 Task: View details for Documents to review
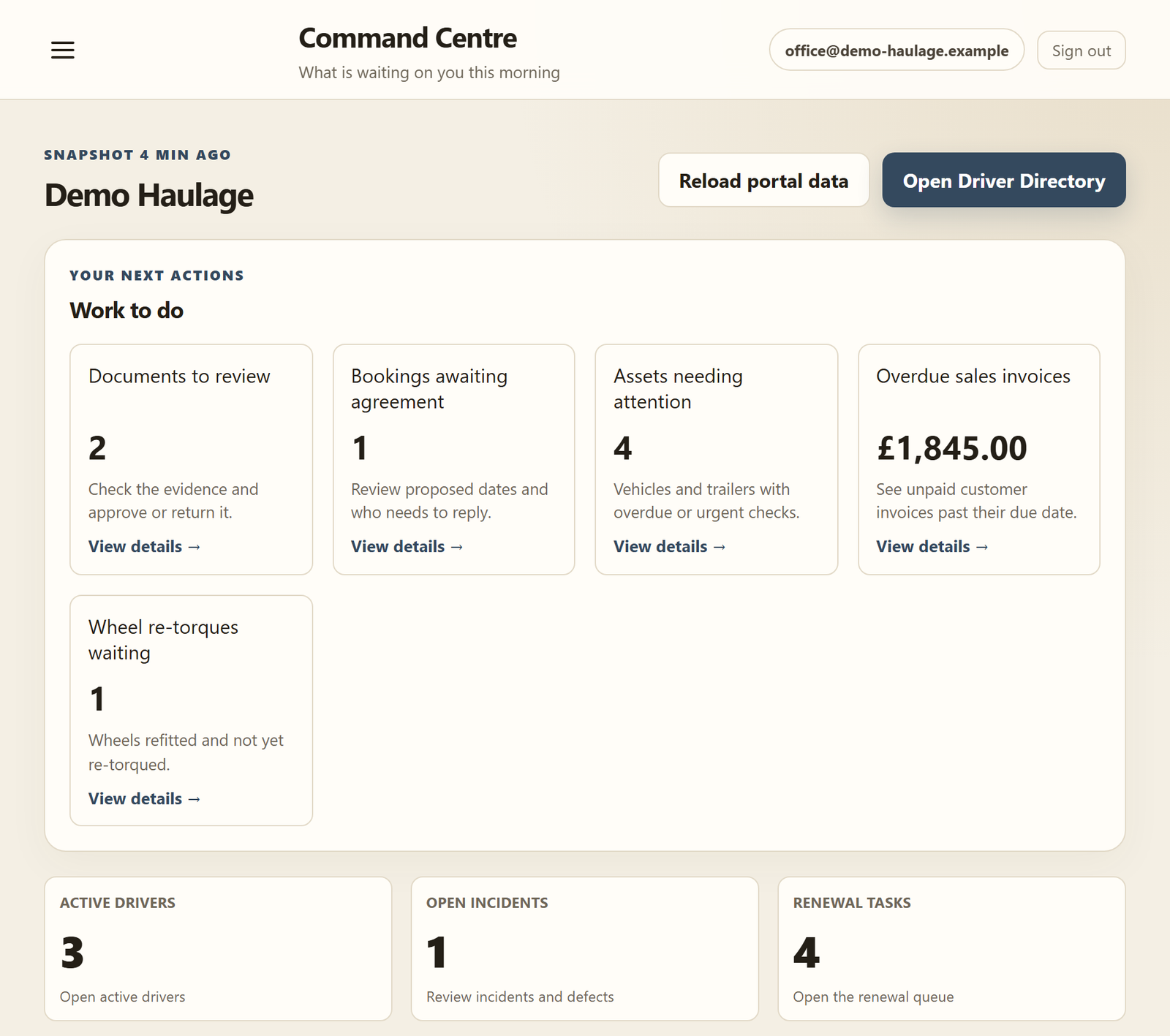[144, 547]
